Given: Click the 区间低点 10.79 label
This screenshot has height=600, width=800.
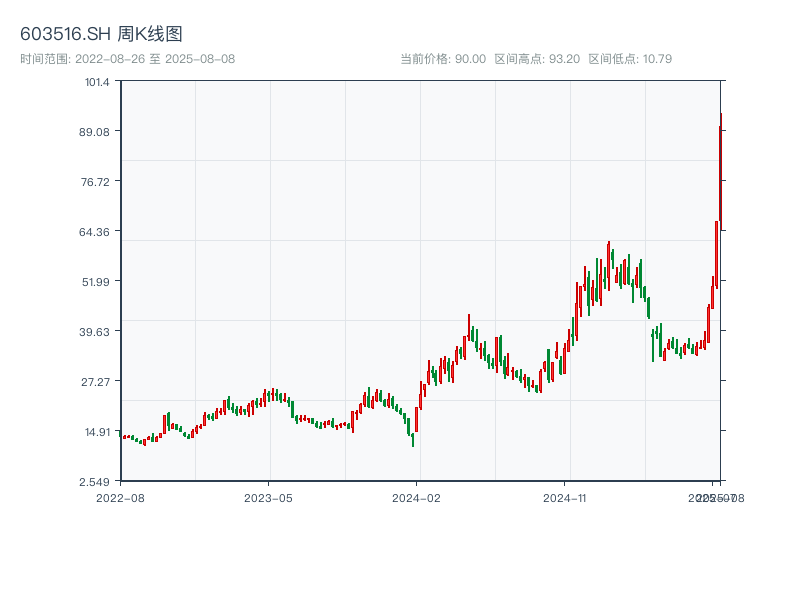Looking at the screenshot, I should pos(630,59).
